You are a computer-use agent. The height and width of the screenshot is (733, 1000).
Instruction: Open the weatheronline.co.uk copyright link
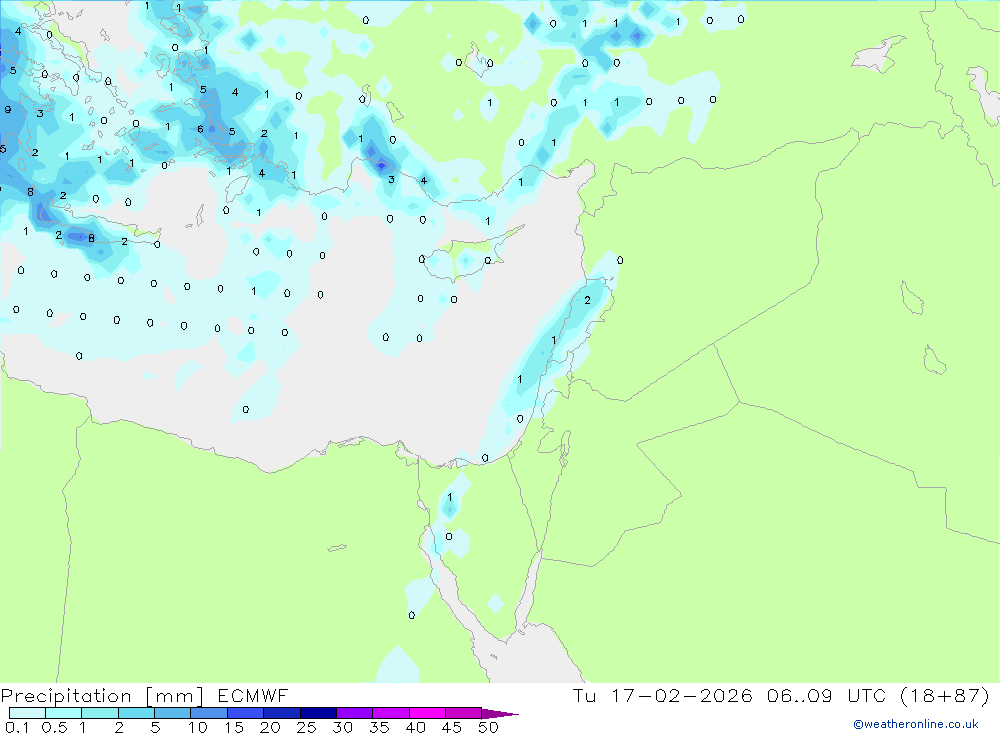916,724
